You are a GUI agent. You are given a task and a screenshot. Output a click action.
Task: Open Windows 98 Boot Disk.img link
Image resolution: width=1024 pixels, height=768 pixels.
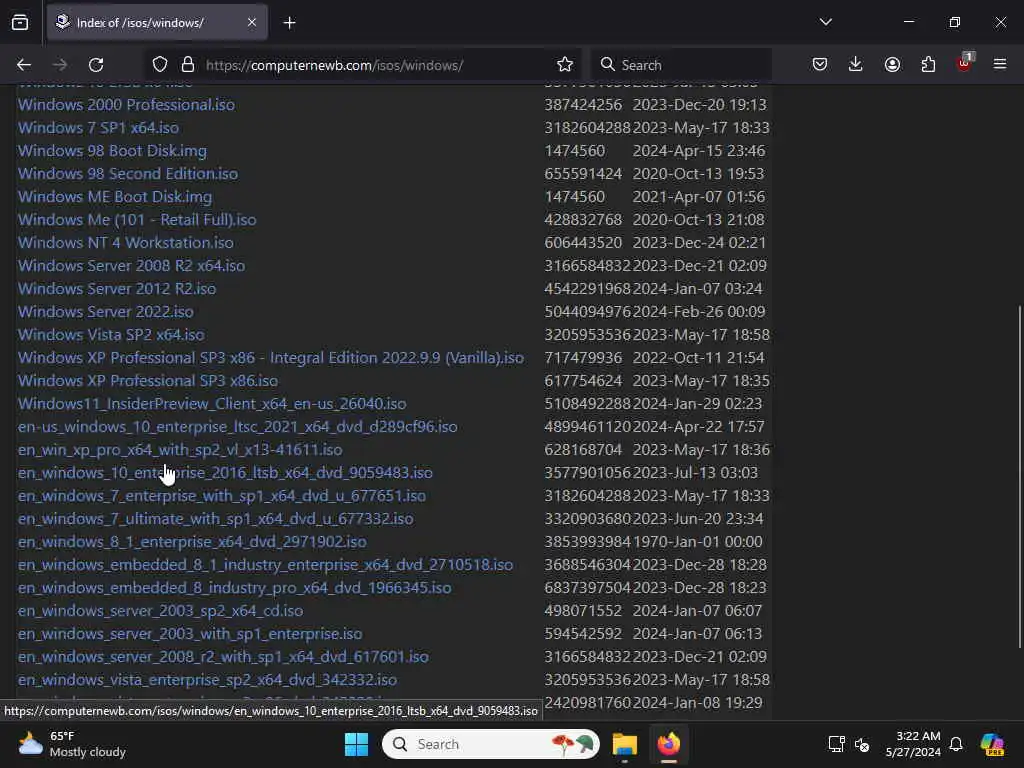(x=112, y=151)
